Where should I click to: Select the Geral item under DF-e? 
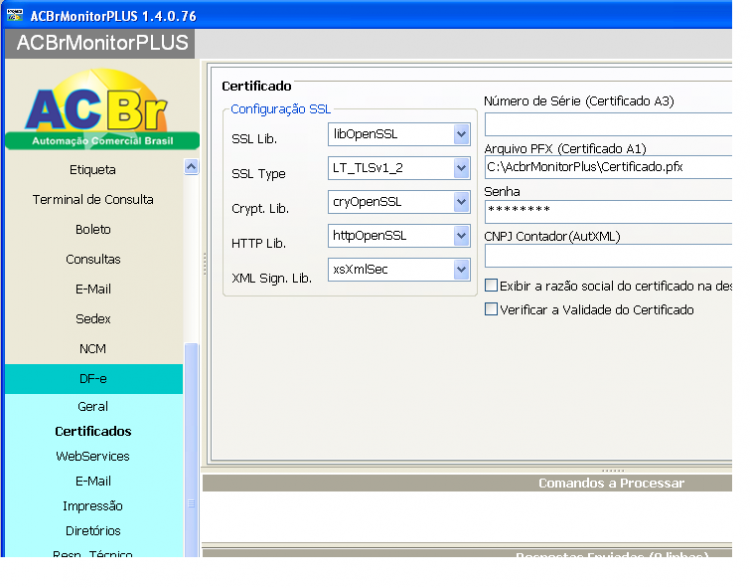click(93, 407)
